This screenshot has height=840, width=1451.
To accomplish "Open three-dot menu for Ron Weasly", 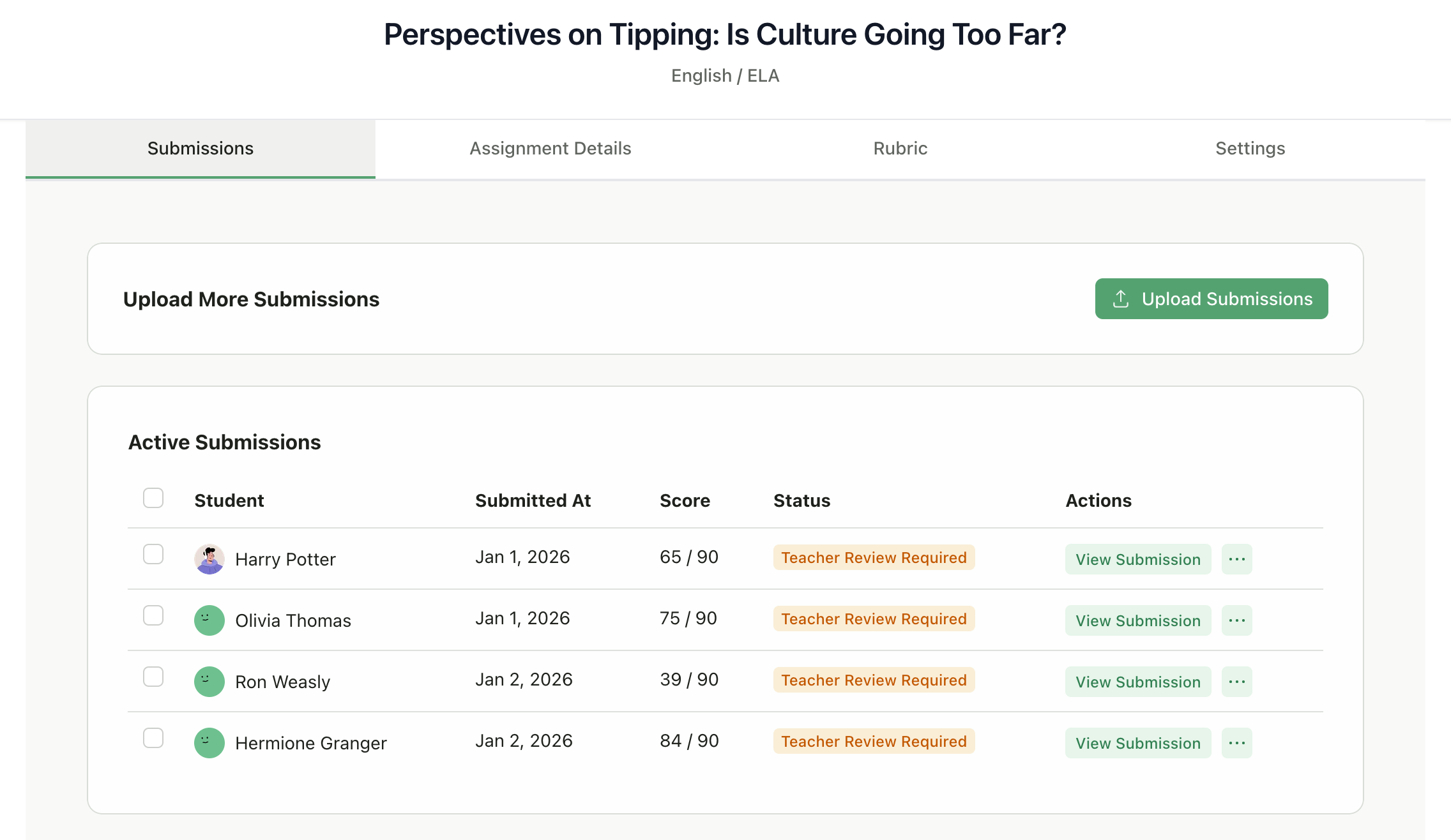I will [x=1236, y=682].
